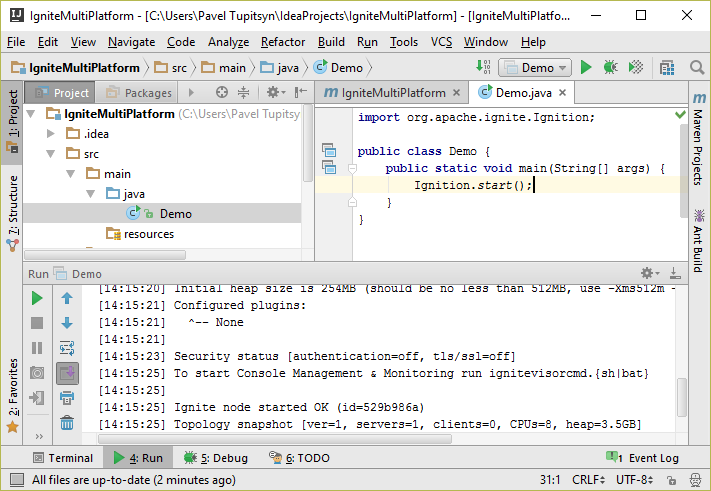This screenshot has width=711, height=491.
Task: Hide the Project tool window
Action: (x=301, y=92)
